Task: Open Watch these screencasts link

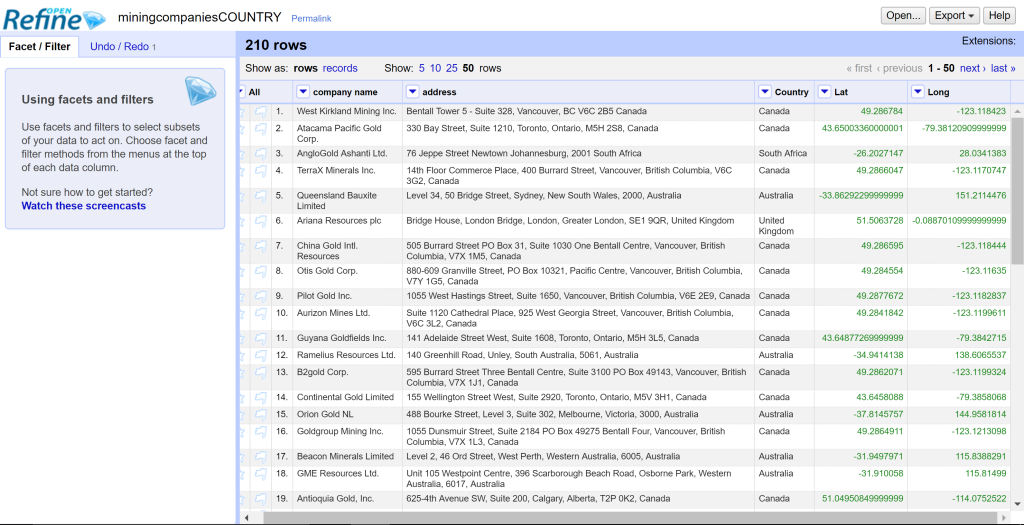Action: [84, 206]
